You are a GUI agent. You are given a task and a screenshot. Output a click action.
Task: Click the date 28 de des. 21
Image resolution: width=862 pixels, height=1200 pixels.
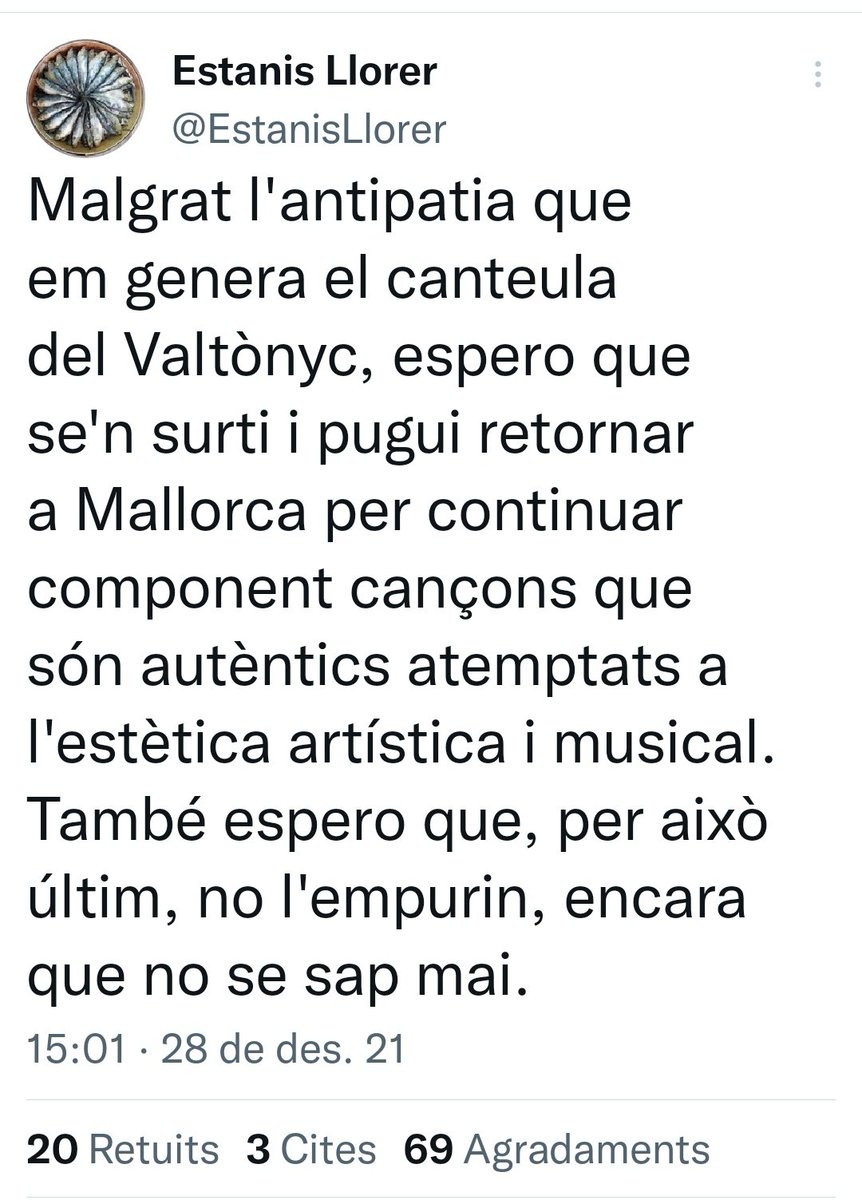281,1050
